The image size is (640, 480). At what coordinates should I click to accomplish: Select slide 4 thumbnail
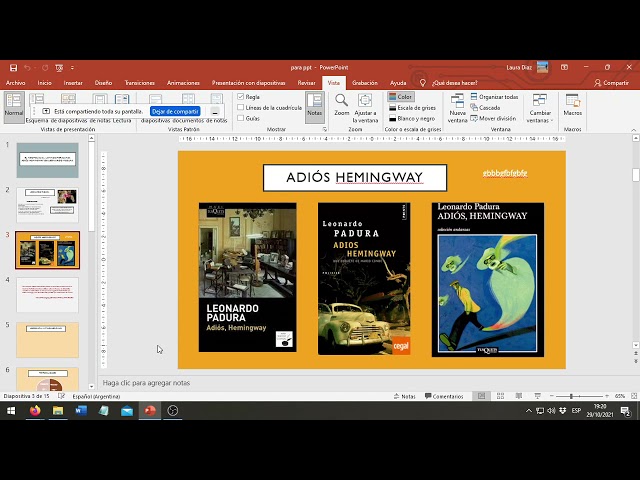[x=47, y=295]
